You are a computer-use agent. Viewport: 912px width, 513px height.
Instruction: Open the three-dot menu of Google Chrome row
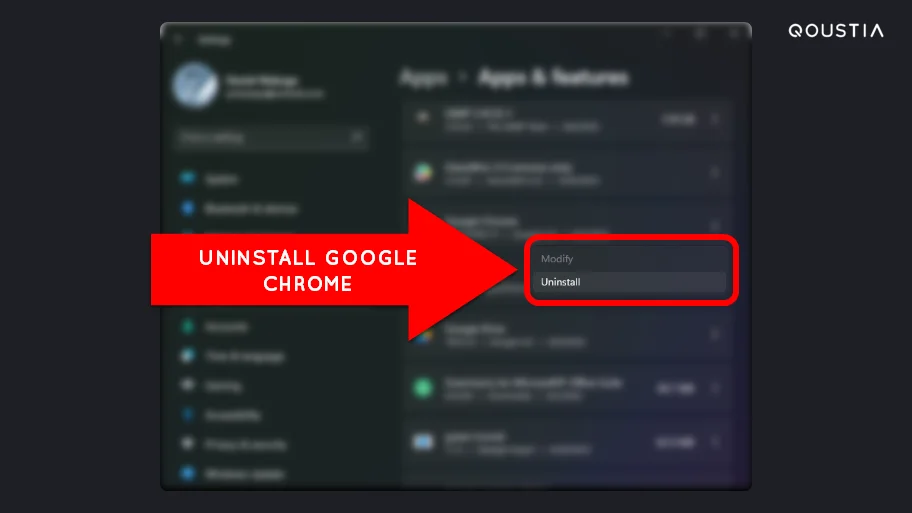[715, 225]
